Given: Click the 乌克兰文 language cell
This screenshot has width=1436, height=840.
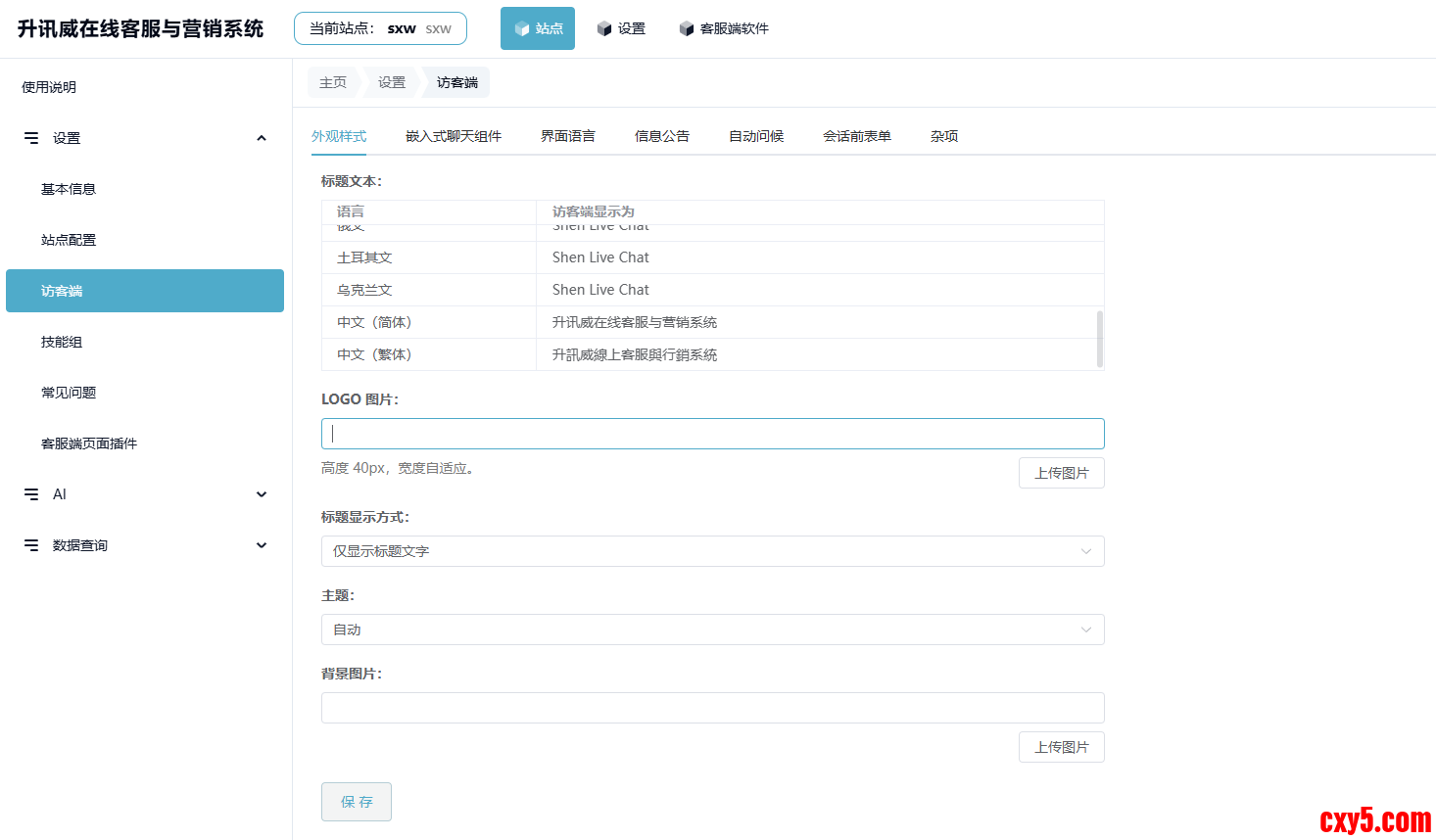Looking at the screenshot, I should (429, 290).
